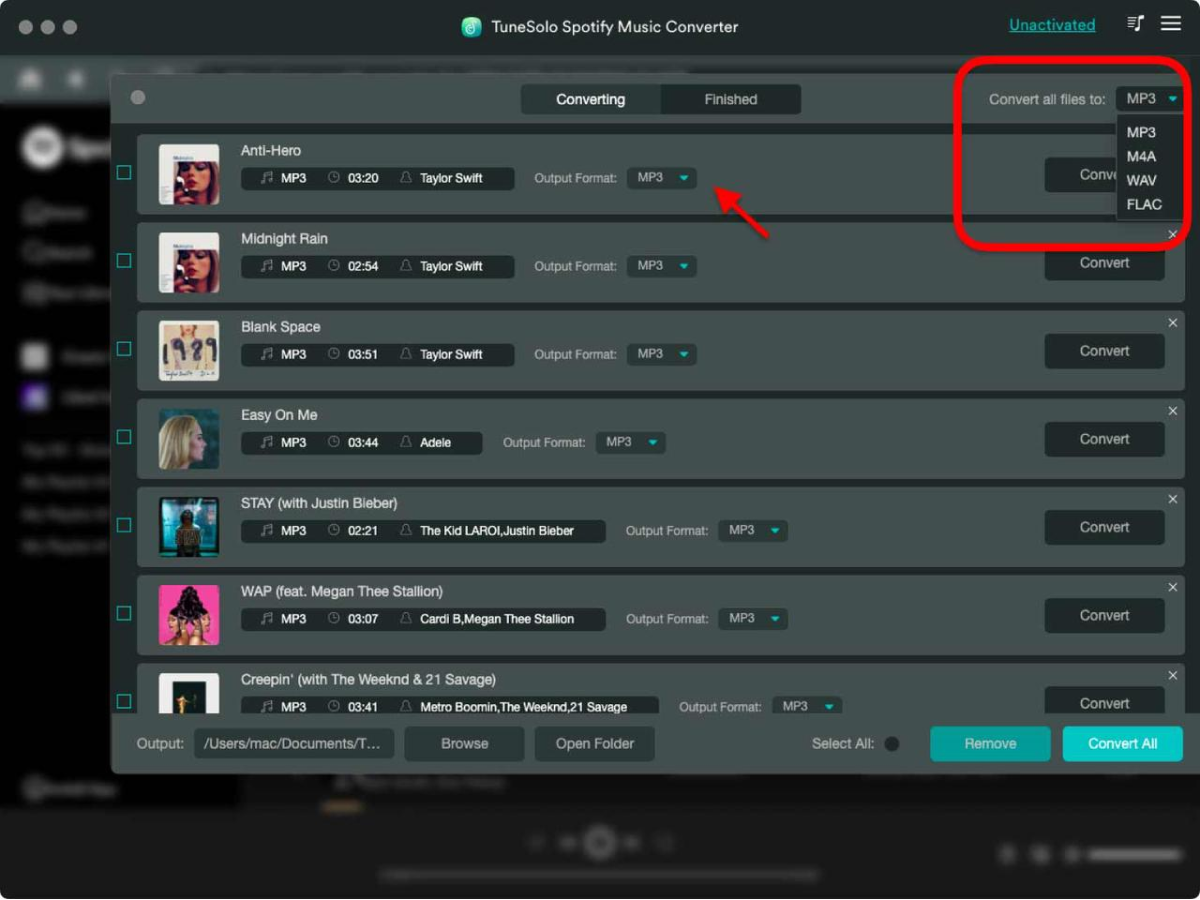Remove Easy On Me with its X icon

pos(1173,411)
